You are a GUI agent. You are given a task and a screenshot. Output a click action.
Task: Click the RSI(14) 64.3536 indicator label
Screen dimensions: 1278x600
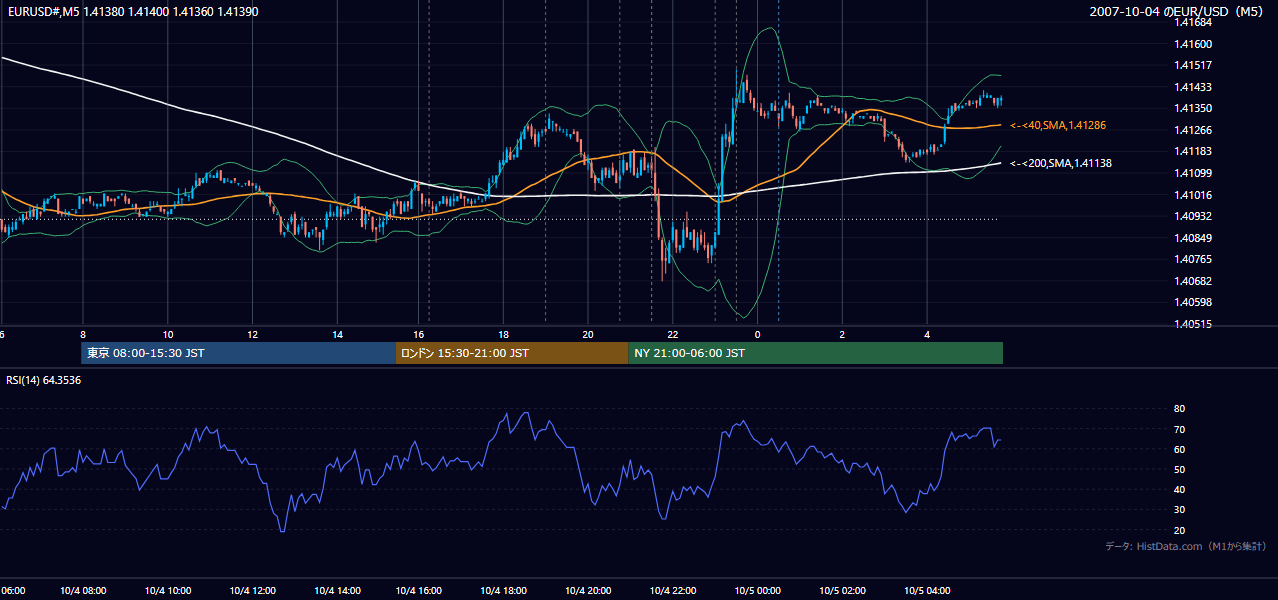pos(44,380)
